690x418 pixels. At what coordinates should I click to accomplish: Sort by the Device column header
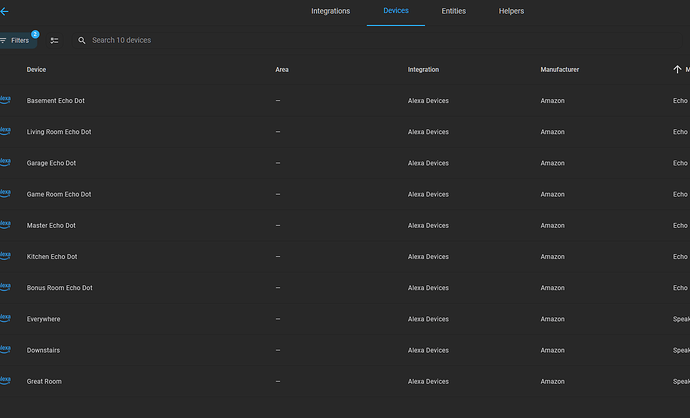pyautogui.click(x=36, y=70)
